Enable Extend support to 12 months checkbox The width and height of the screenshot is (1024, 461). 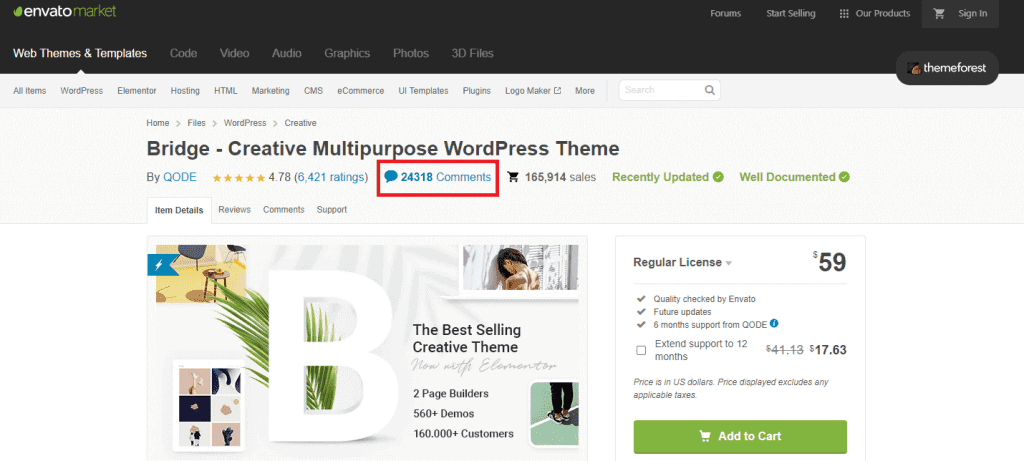641,351
